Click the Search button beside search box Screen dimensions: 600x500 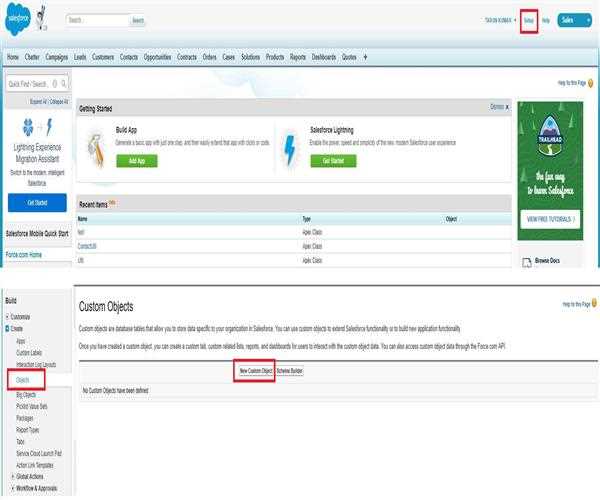(x=138, y=20)
